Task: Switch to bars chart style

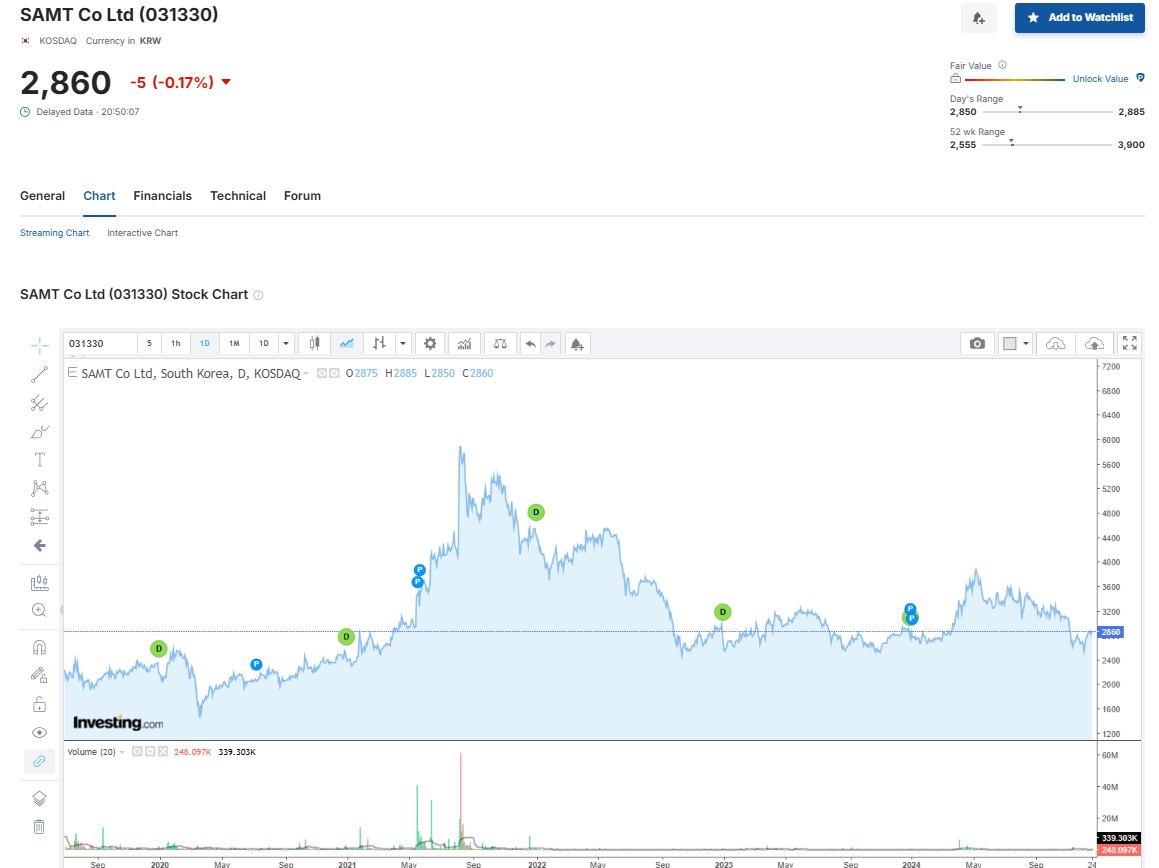Action: 379,343
